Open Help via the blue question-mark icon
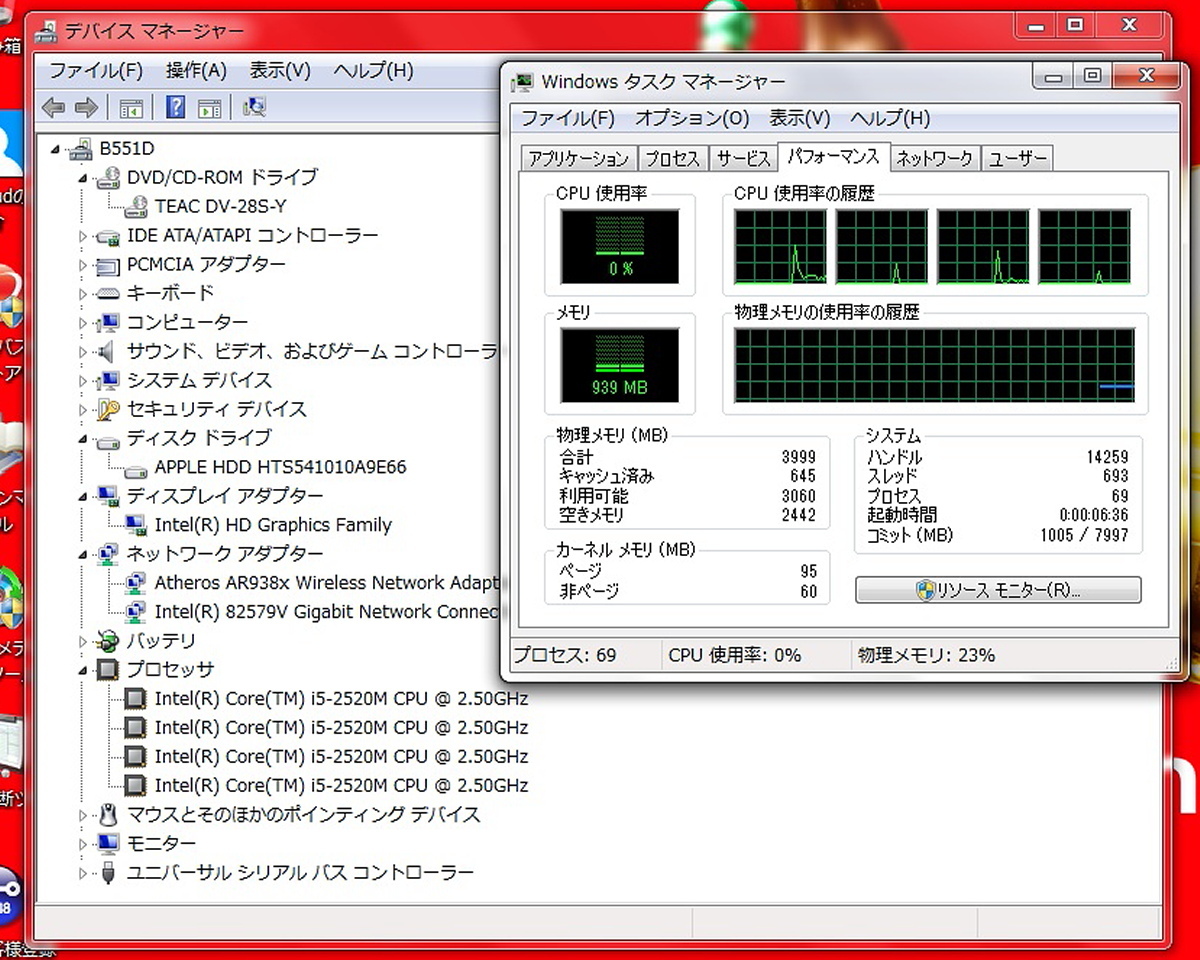 tap(176, 107)
